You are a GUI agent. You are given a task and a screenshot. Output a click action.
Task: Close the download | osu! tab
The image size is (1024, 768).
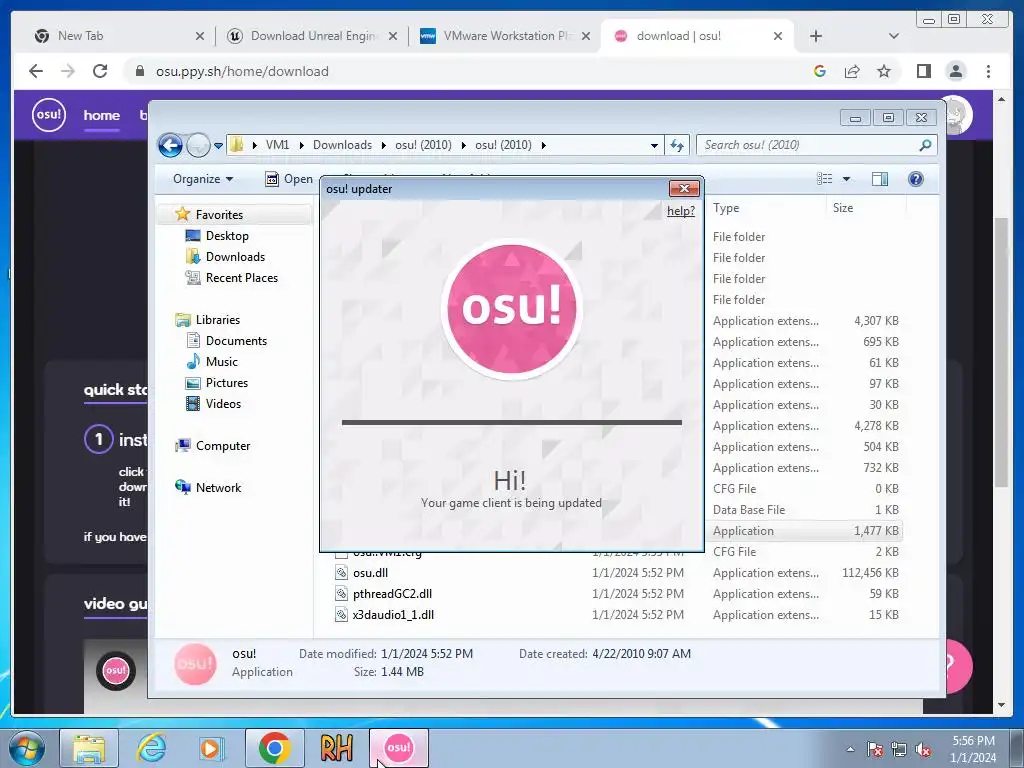click(777, 36)
